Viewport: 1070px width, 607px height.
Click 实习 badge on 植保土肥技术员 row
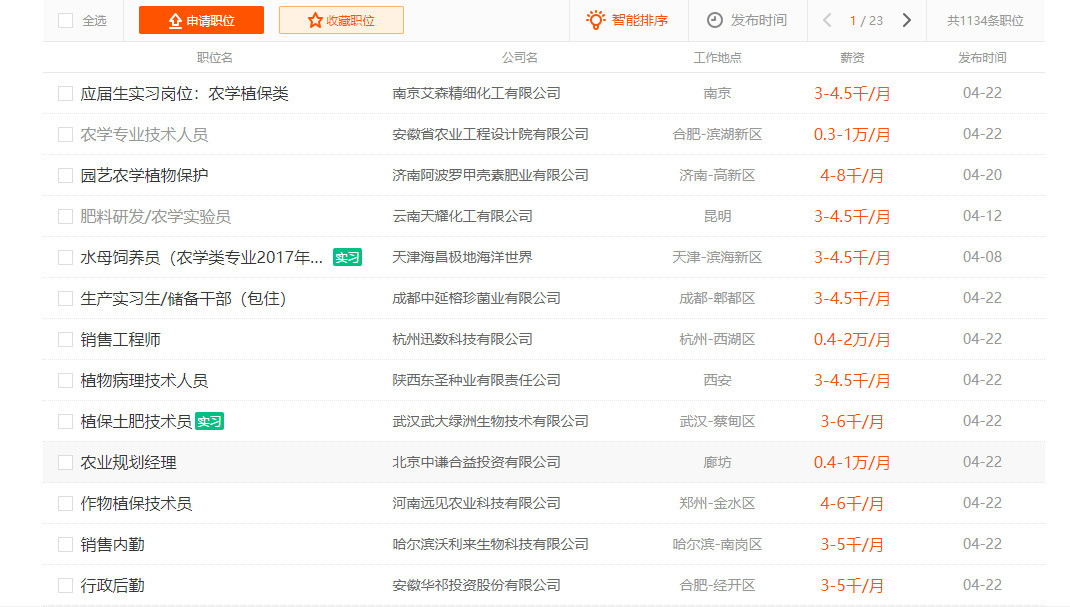click(209, 421)
